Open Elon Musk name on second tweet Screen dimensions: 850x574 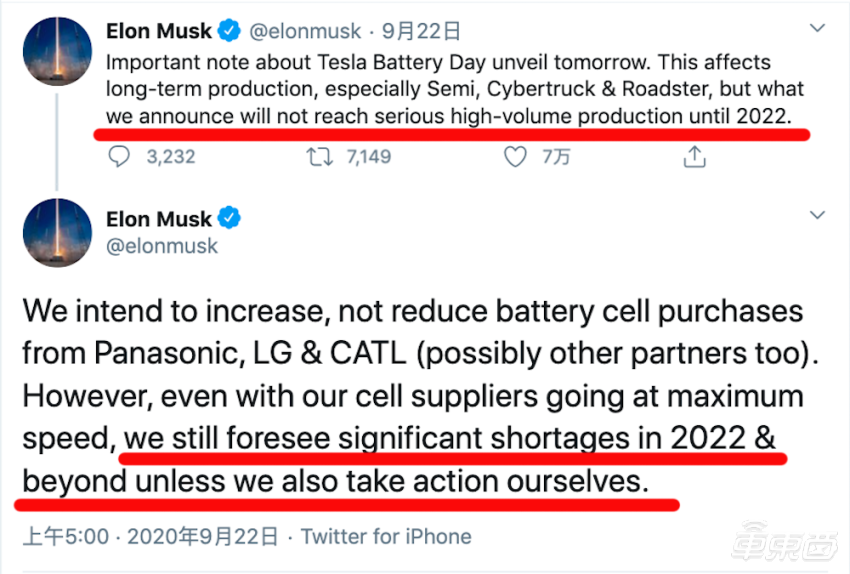click(x=159, y=219)
